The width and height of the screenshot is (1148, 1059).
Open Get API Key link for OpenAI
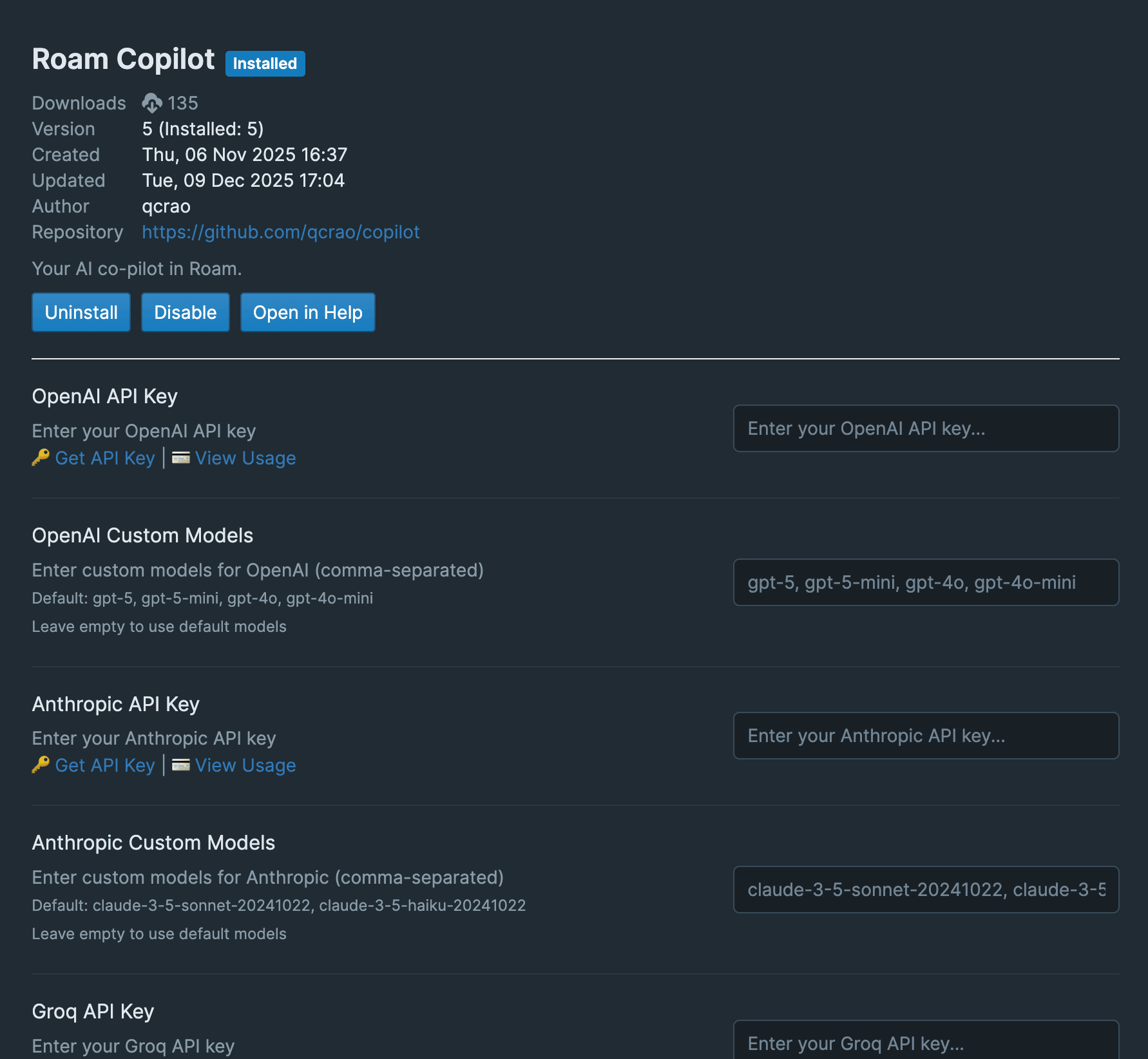(x=105, y=458)
